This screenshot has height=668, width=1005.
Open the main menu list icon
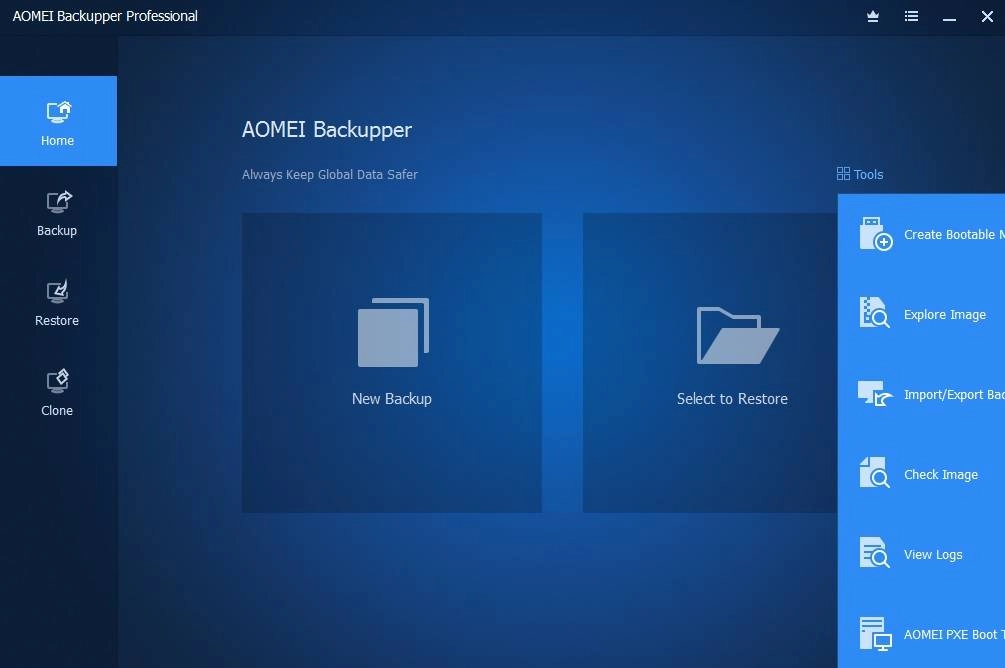coord(911,17)
